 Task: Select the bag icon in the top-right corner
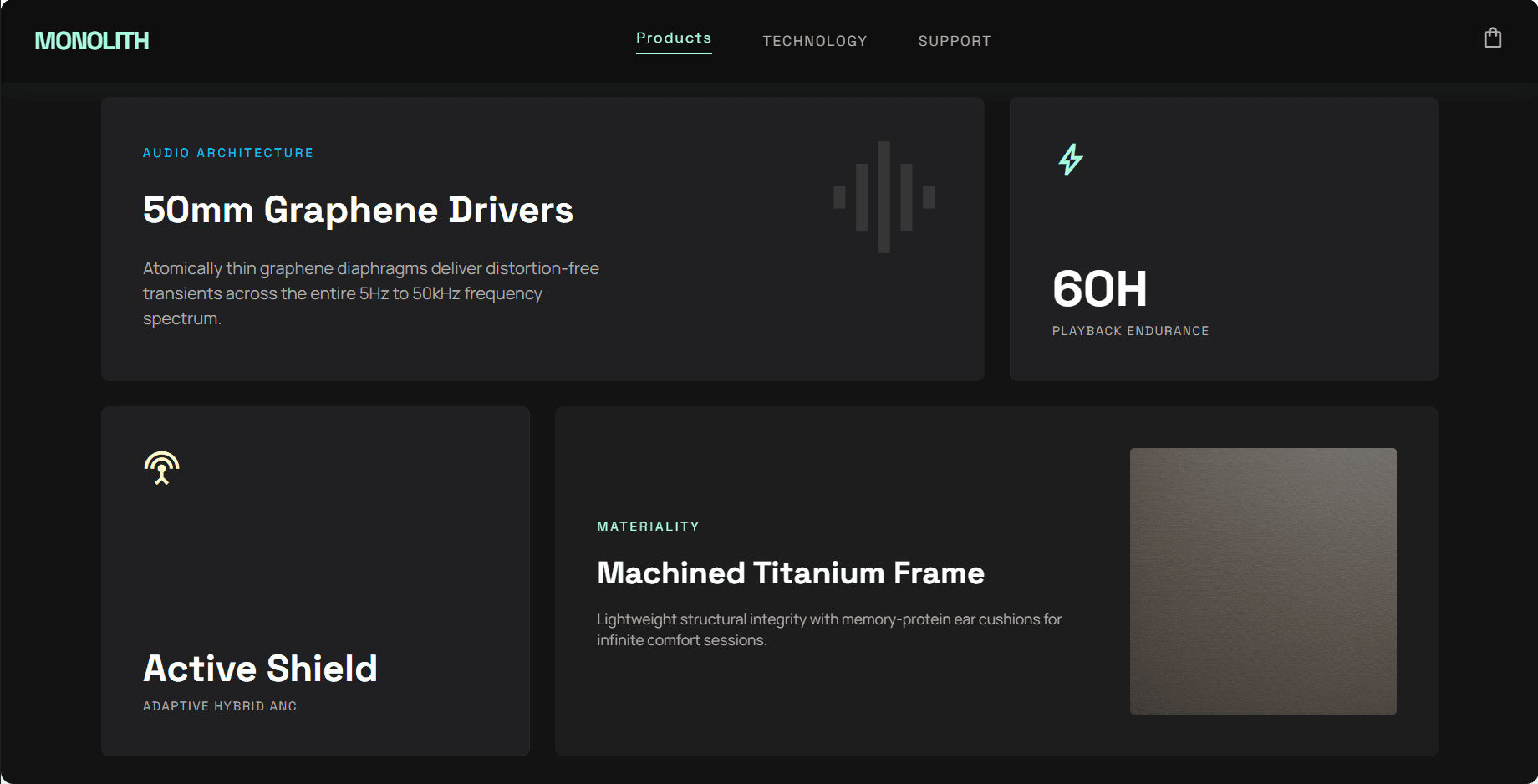pos(1493,37)
